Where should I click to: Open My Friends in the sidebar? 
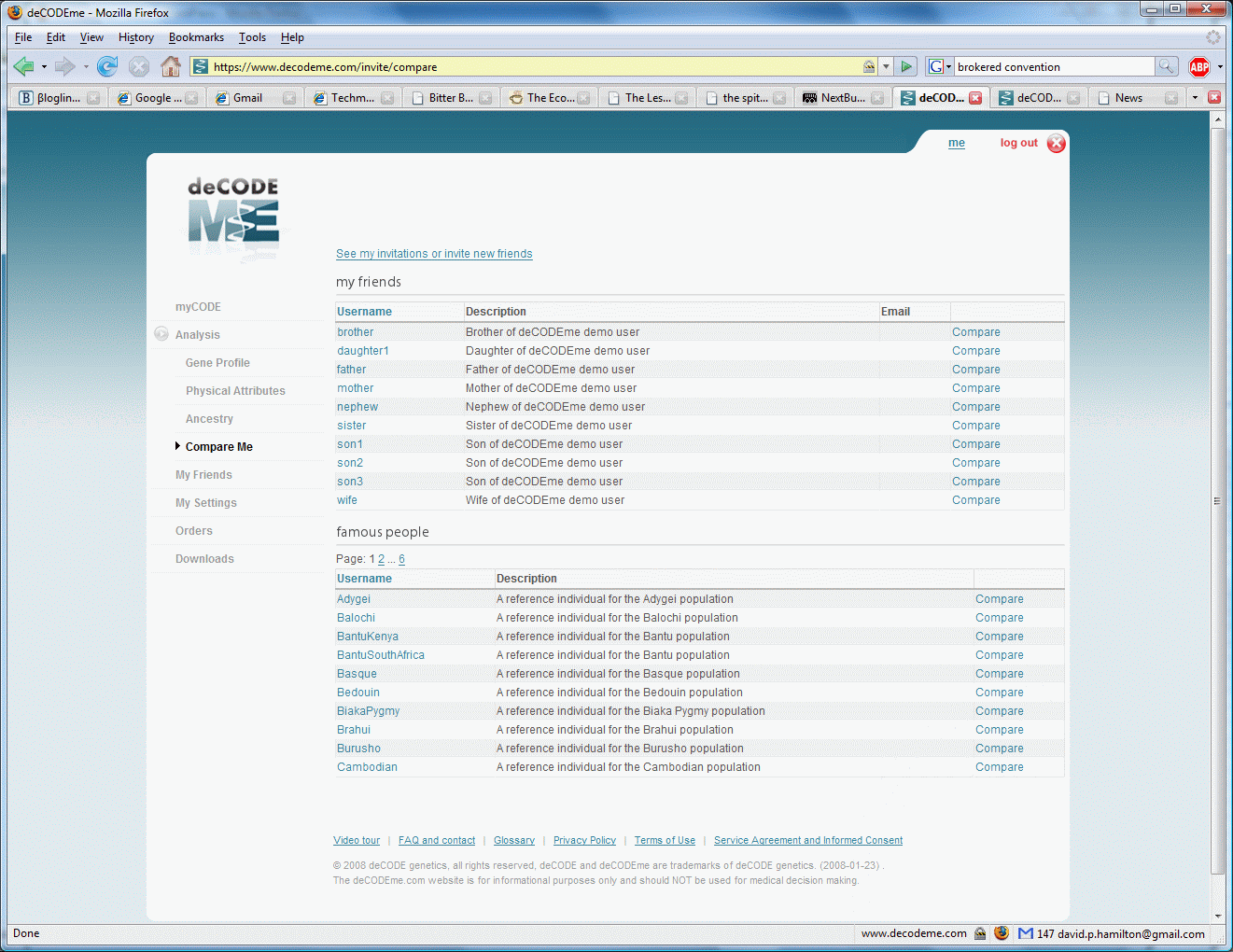[x=203, y=475]
